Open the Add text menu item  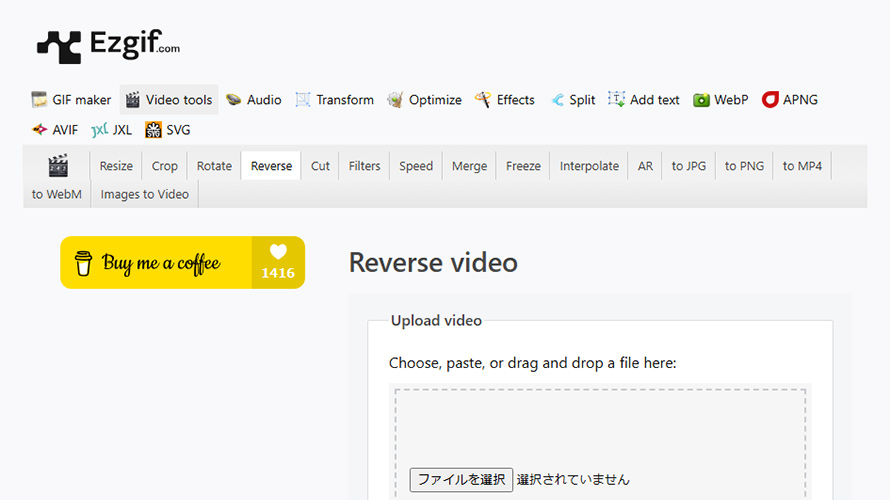coord(644,100)
